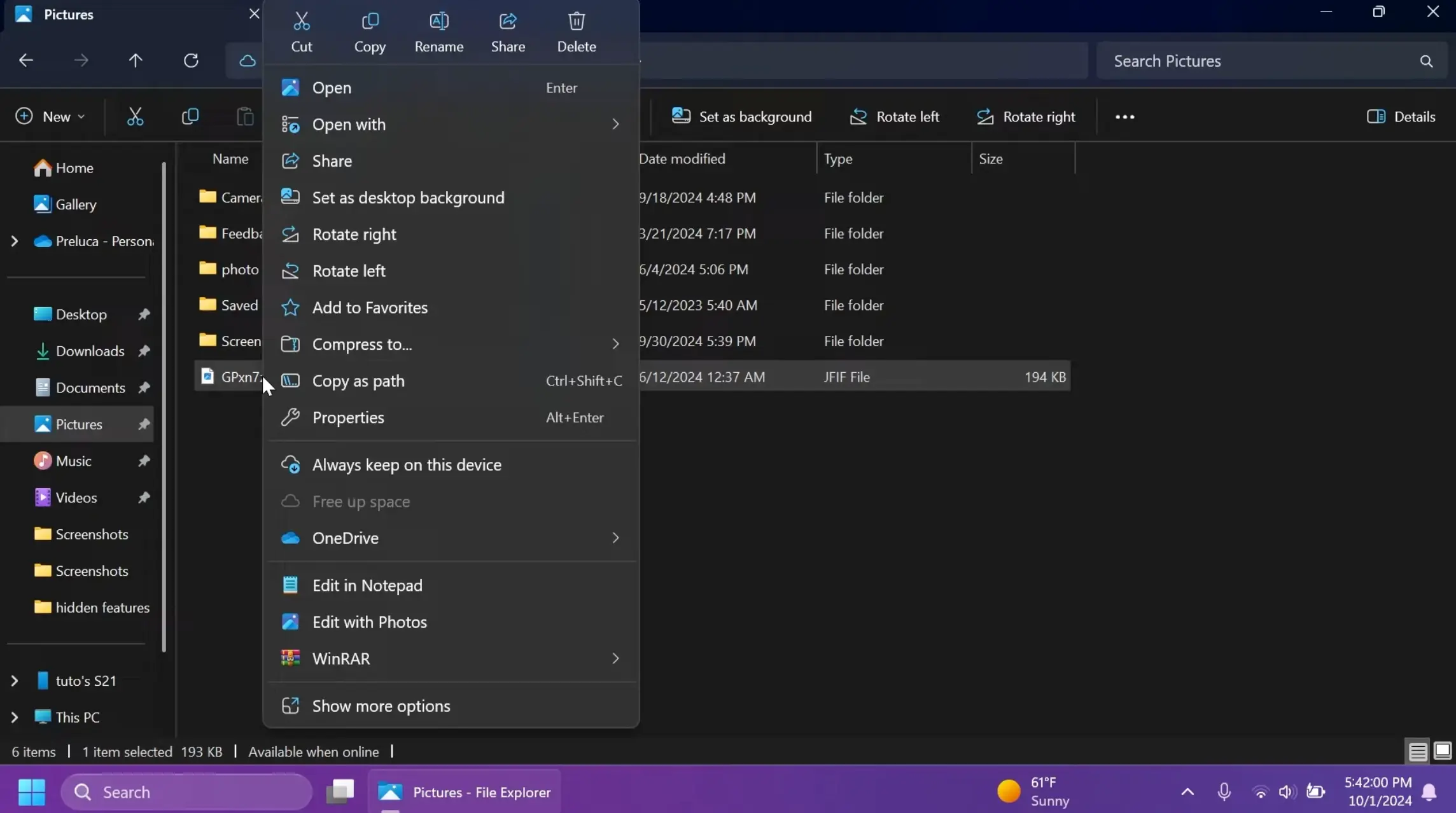Open Windows Start menu
This screenshot has height=813, width=1456.
(x=31, y=792)
